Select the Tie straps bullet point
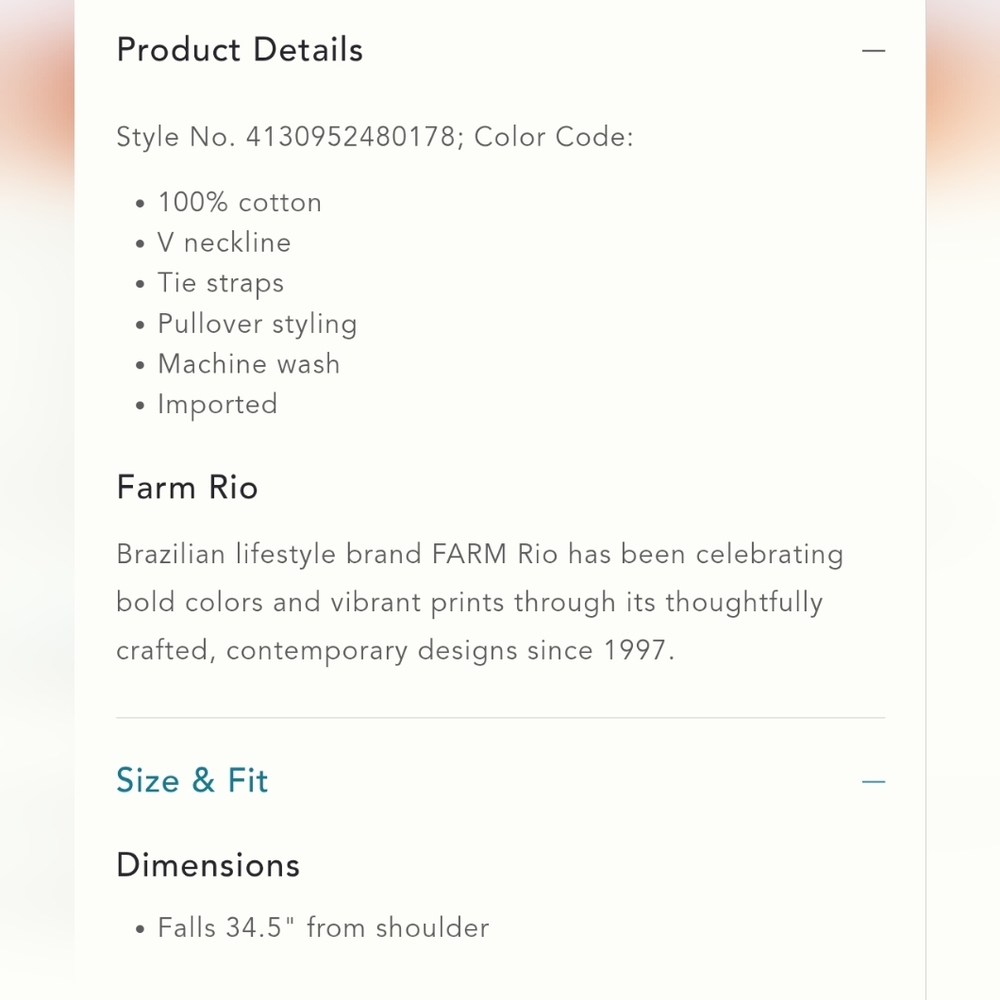The image size is (1000, 1000). pyautogui.click(x=220, y=283)
